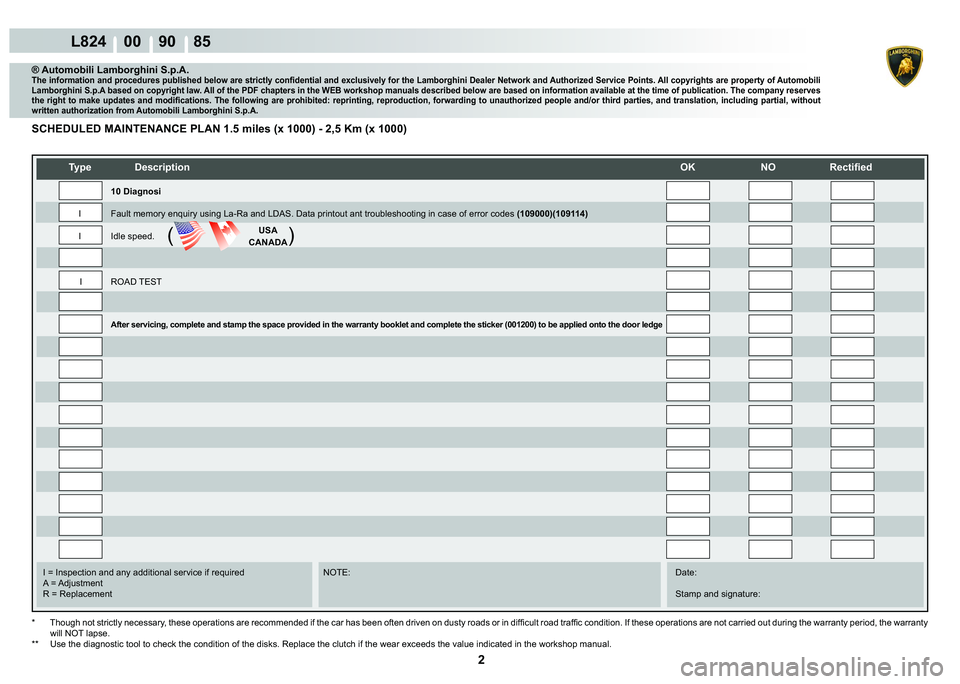
Task: Click the Type box for Fault memory enquiry
Action: (80, 212)
